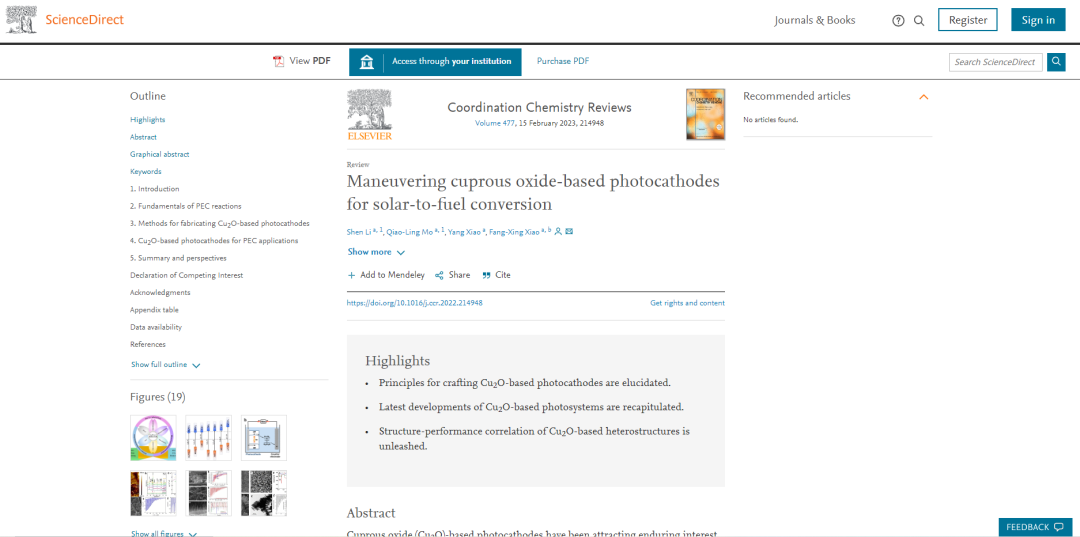Open the View PDF link
The image size is (1080, 537).
(x=302, y=61)
